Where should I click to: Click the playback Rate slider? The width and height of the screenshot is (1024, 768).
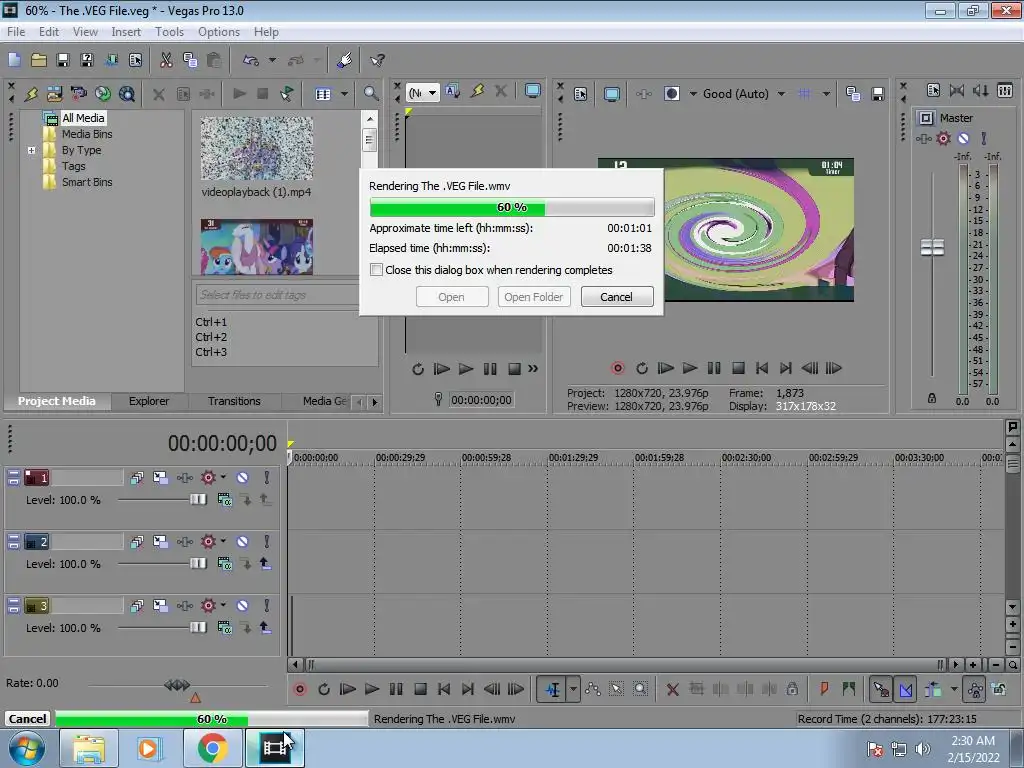pyautogui.click(x=177, y=685)
